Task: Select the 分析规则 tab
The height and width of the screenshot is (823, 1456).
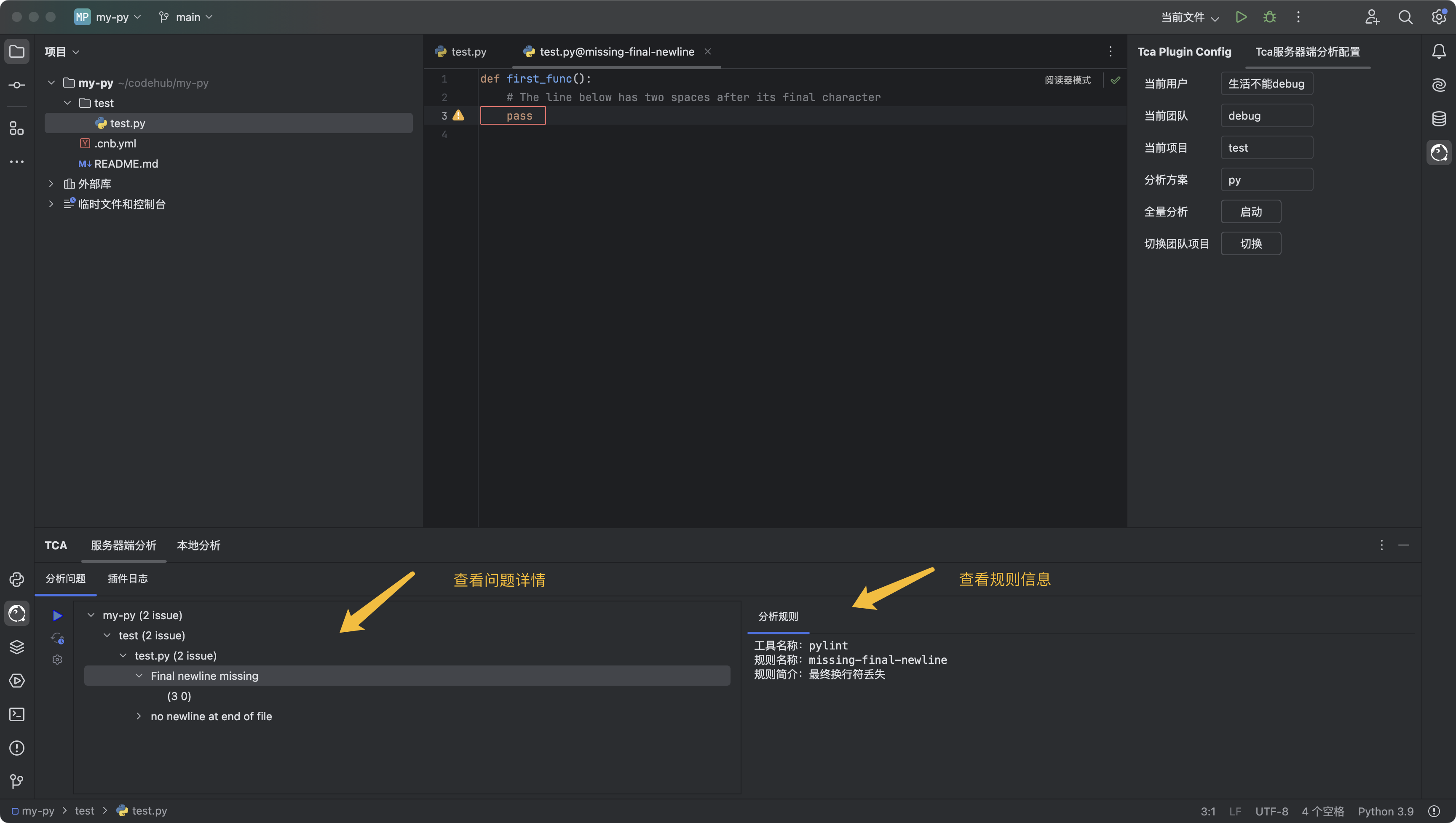Action: pos(778,617)
